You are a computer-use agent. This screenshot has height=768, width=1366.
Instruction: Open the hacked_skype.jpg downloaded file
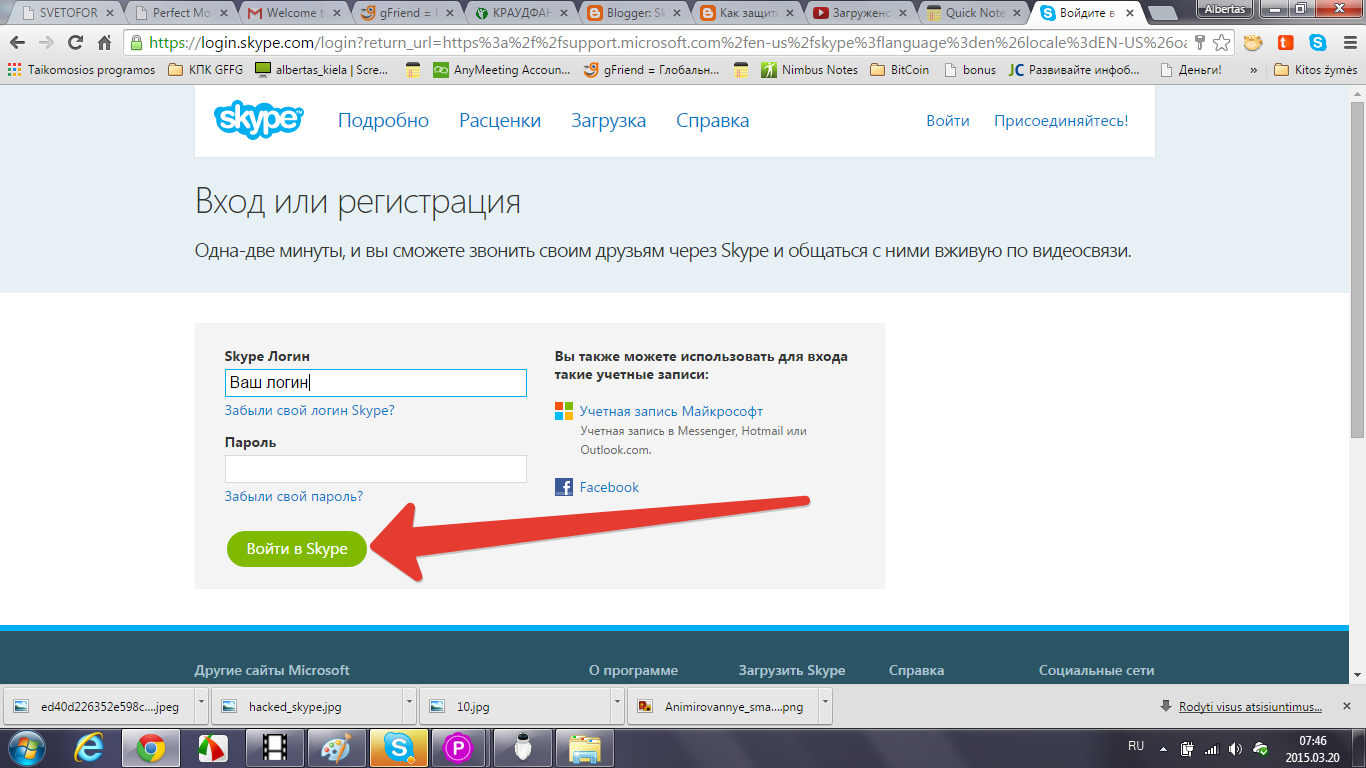coord(306,706)
